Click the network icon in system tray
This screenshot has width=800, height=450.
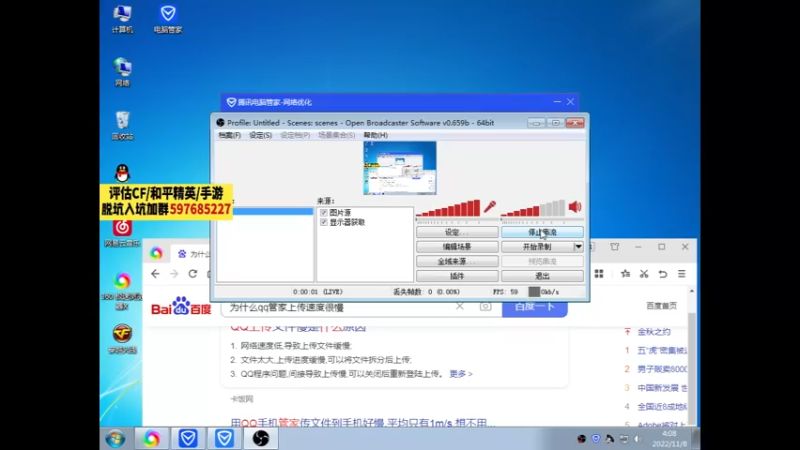[x=624, y=439]
